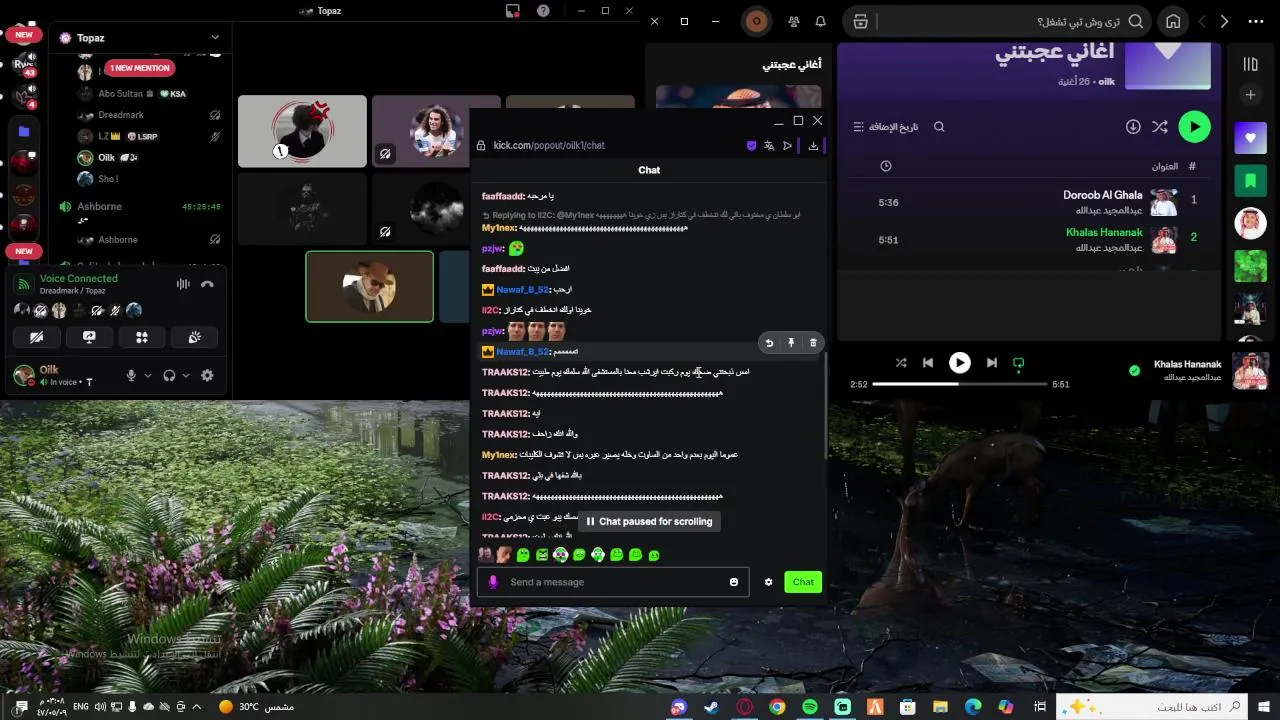Open the emoji picker in chat input
This screenshot has width=1280, height=720.
(734, 582)
